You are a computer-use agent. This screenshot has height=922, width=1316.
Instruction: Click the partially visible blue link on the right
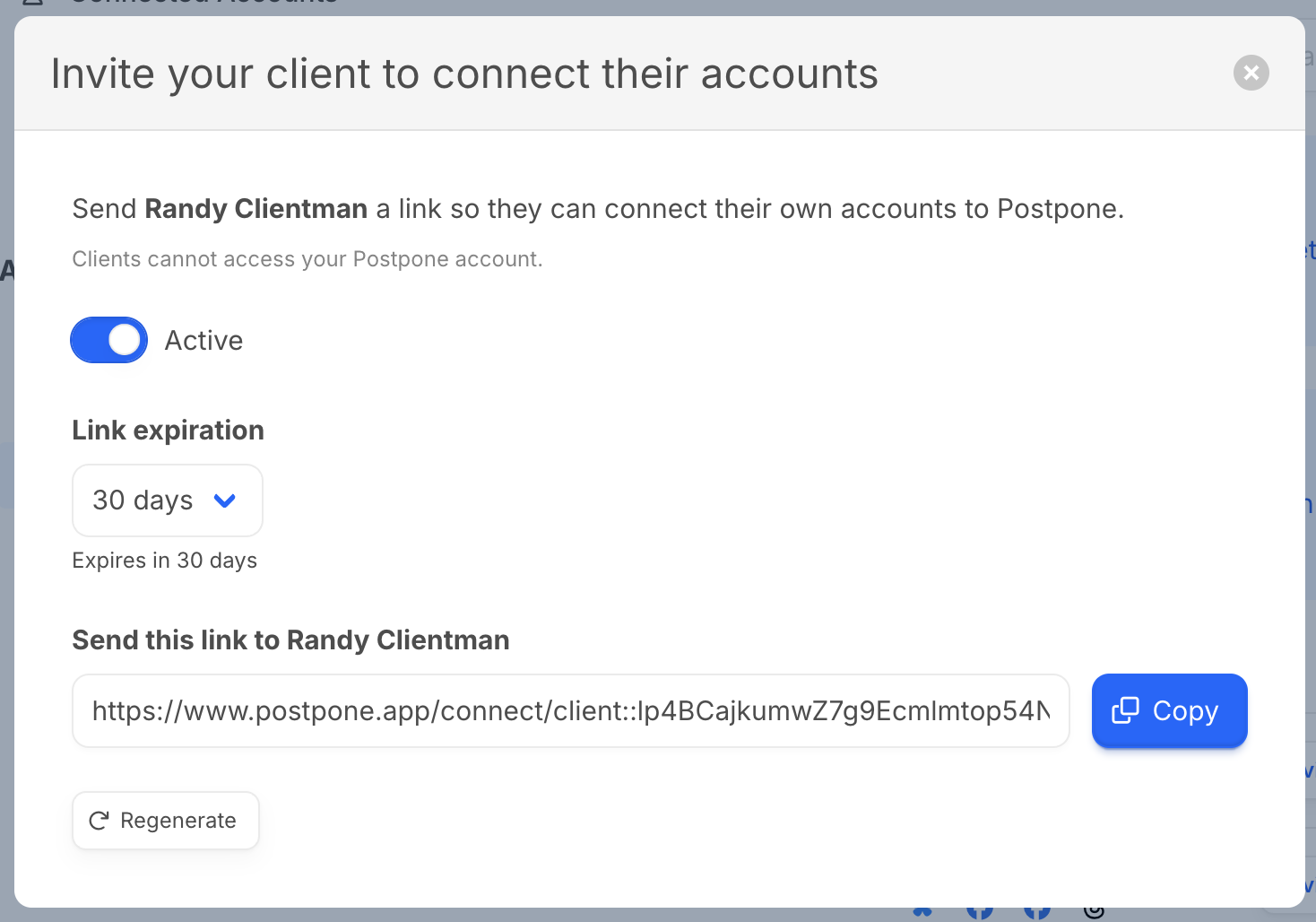(x=1310, y=249)
